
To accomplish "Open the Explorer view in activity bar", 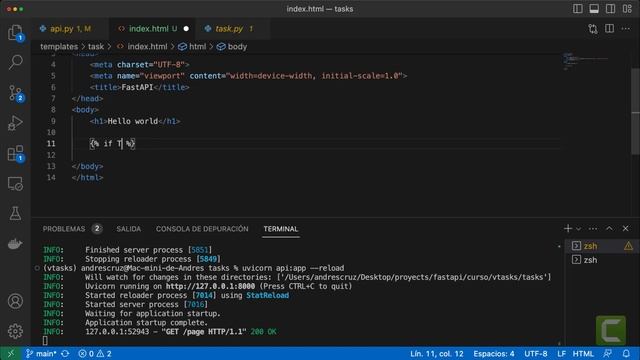I will pyautogui.click(x=16, y=33).
